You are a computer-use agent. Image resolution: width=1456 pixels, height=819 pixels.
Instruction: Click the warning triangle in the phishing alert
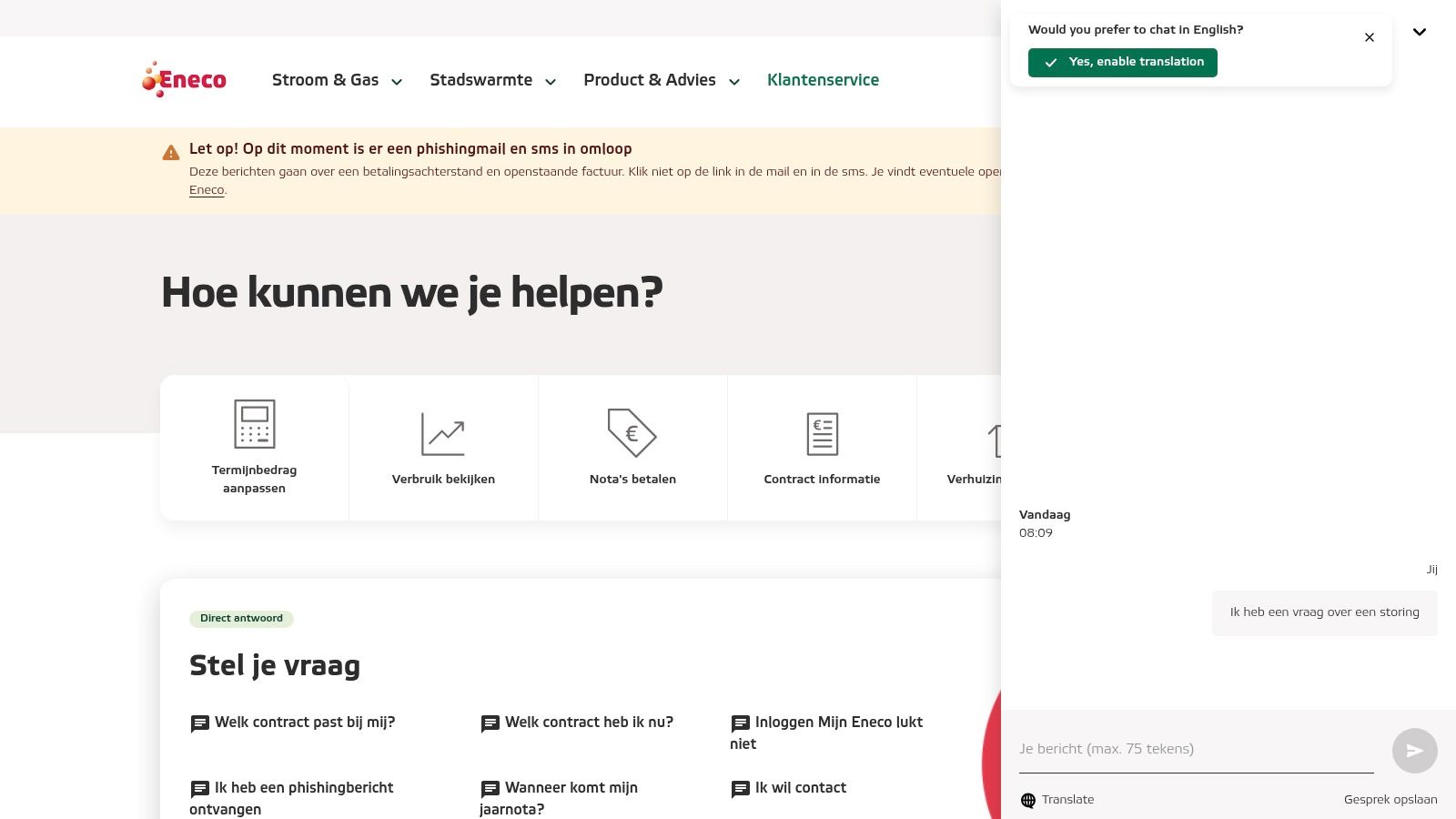[170, 152]
